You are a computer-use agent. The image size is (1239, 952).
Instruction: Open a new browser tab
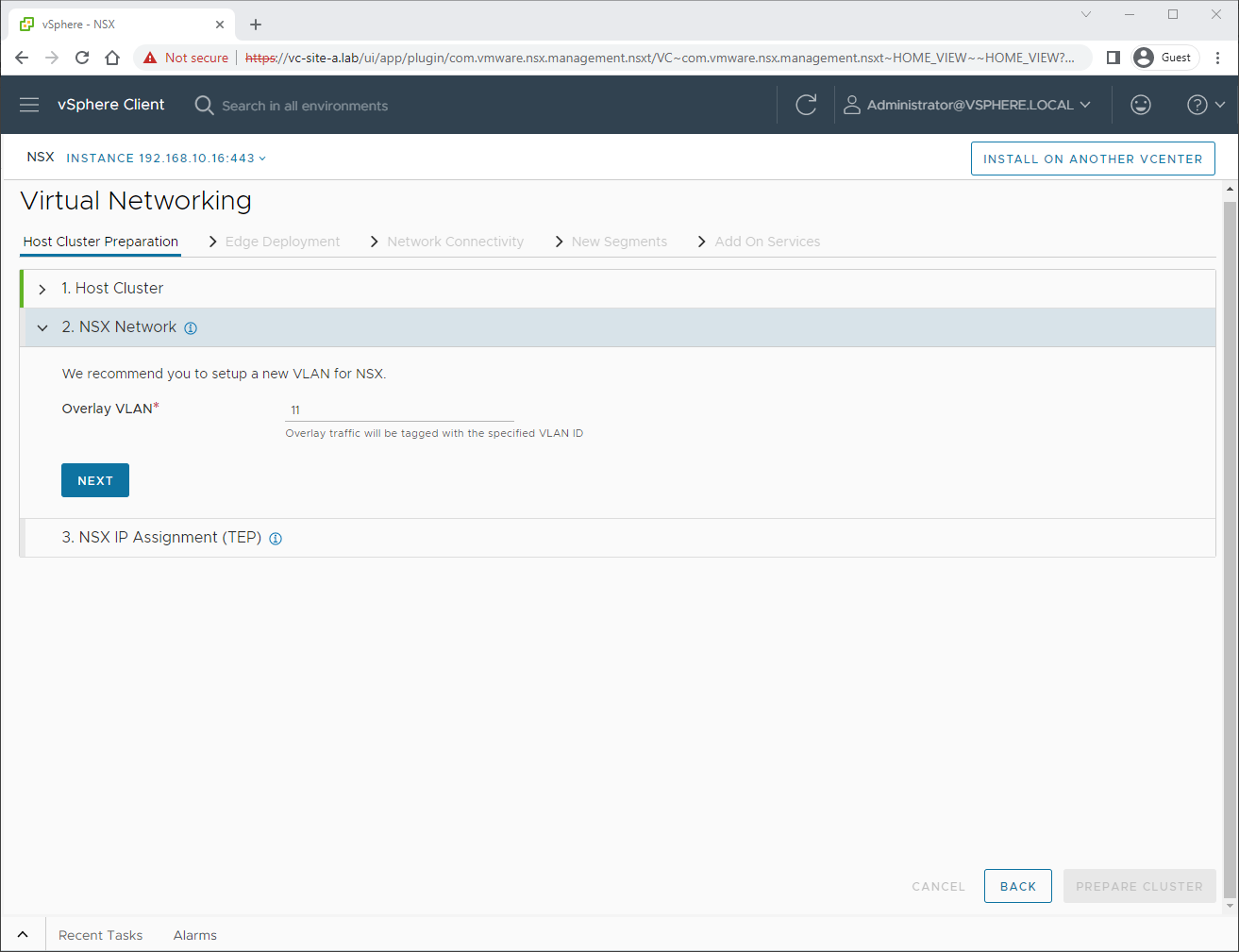click(x=256, y=25)
